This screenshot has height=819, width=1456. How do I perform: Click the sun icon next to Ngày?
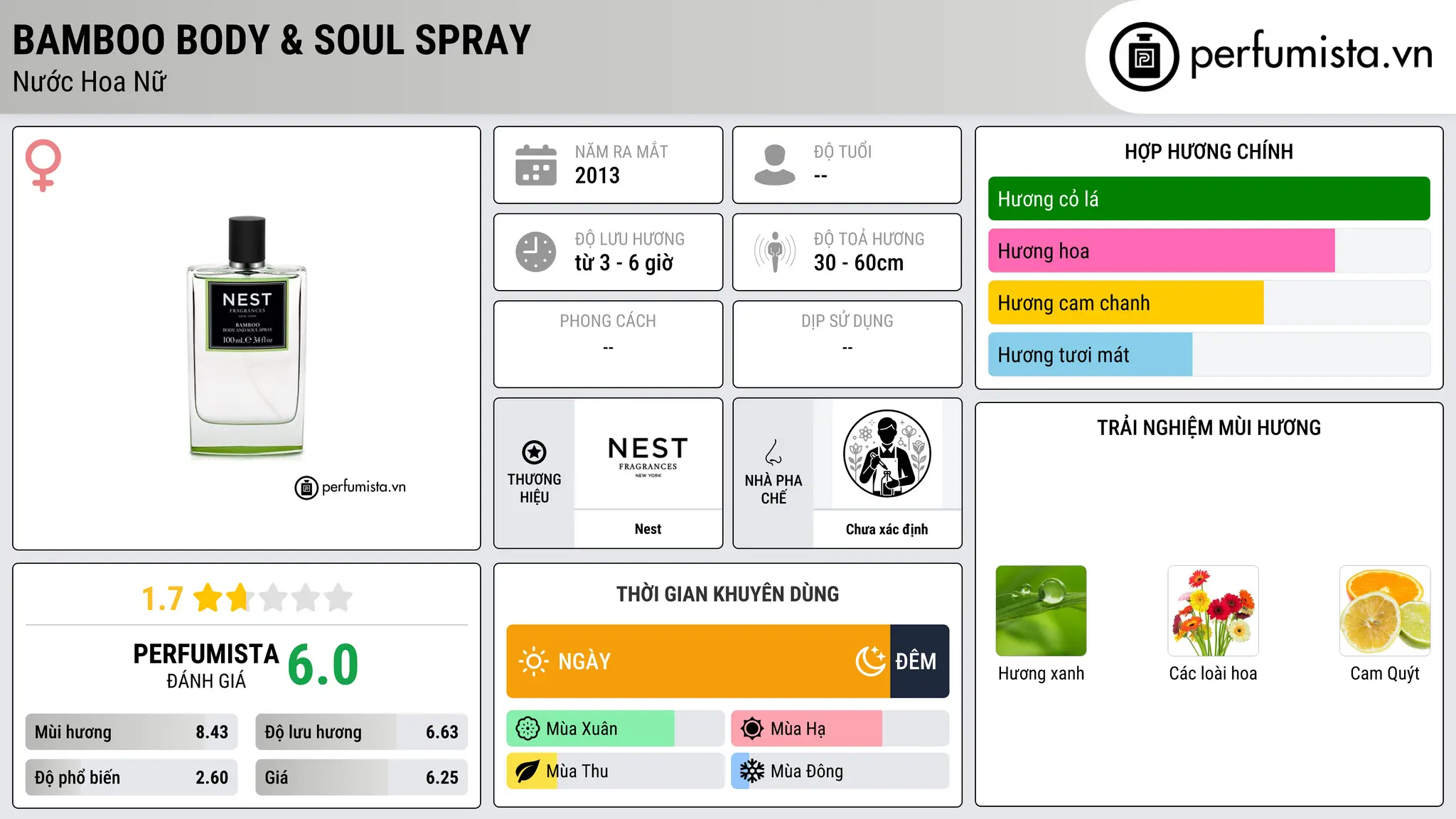(534, 661)
